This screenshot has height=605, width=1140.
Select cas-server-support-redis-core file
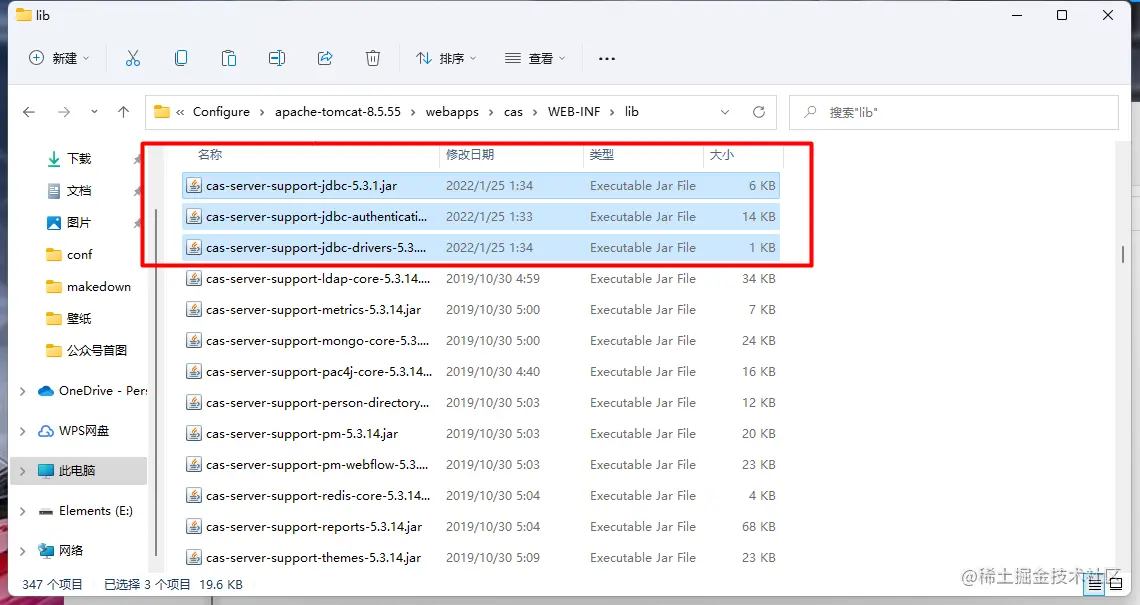pos(481,496)
